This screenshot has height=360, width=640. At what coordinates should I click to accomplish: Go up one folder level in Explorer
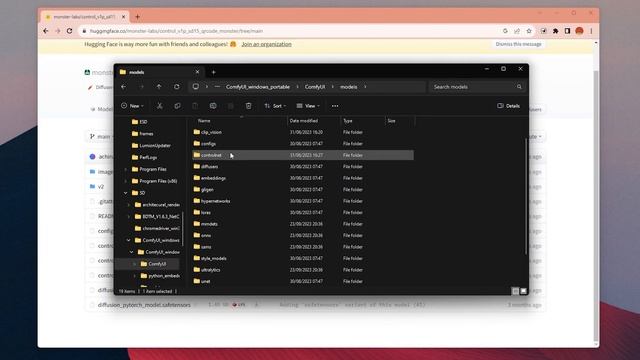(x=159, y=87)
